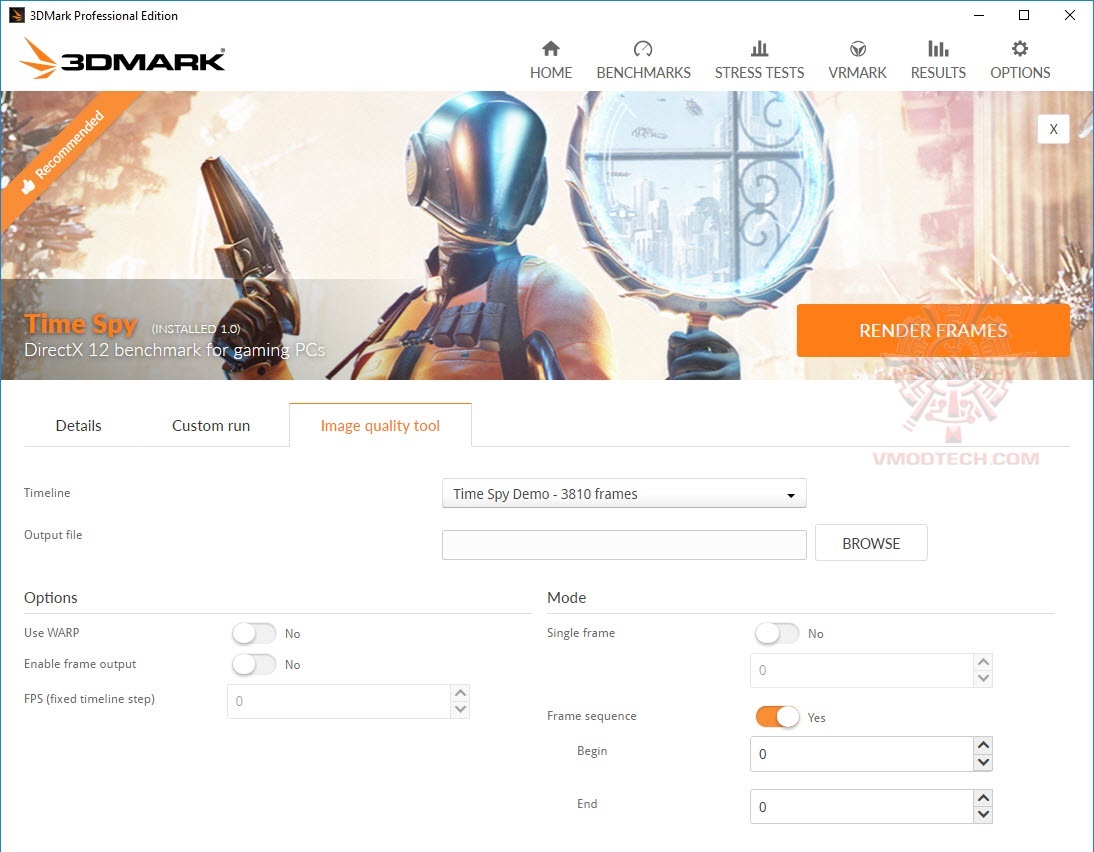The image size is (1094, 852).
Task: Open the Timeline dropdown
Action: click(624, 493)
